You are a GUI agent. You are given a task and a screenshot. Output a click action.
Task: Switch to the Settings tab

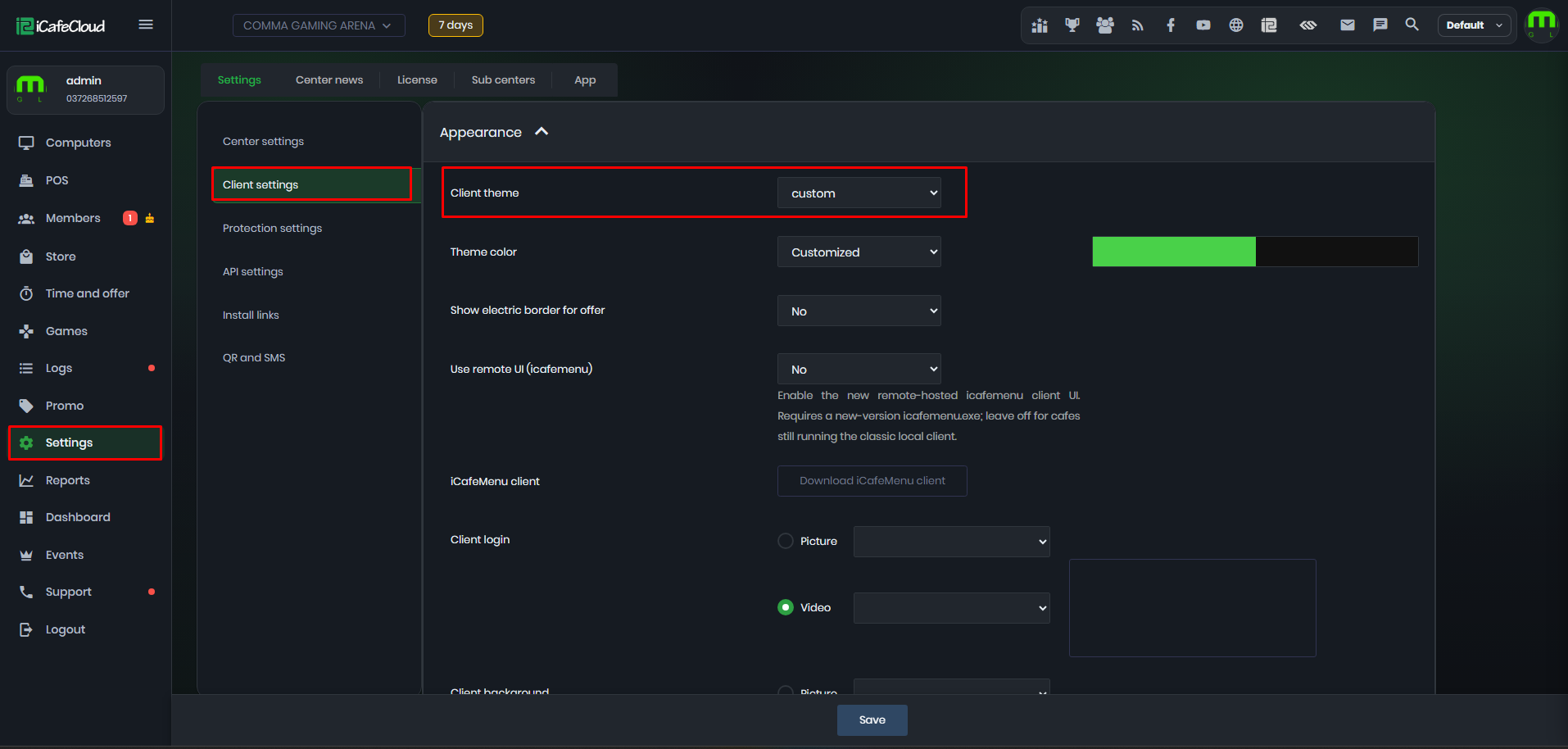point(239,80)
